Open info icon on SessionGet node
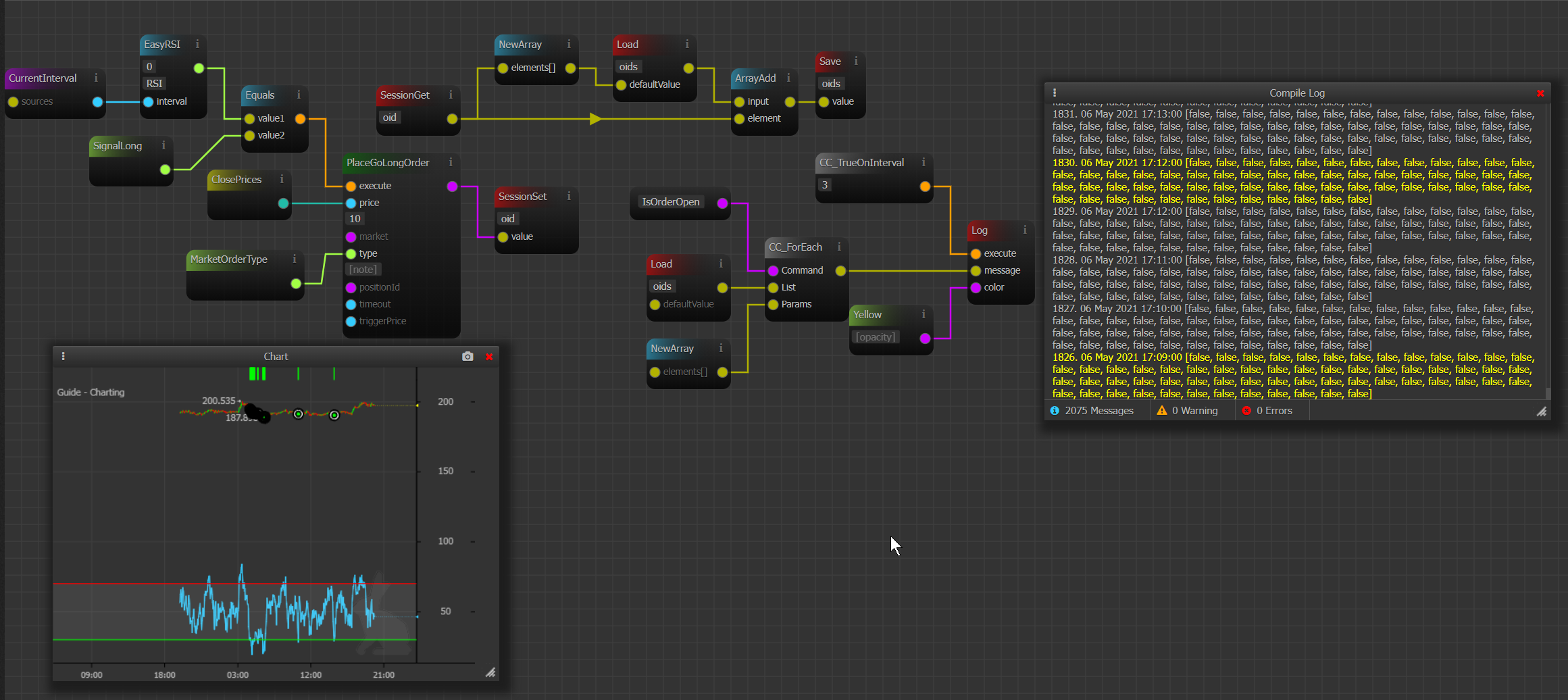Screen dimensions: 1568x700 [x=451, y=95]
